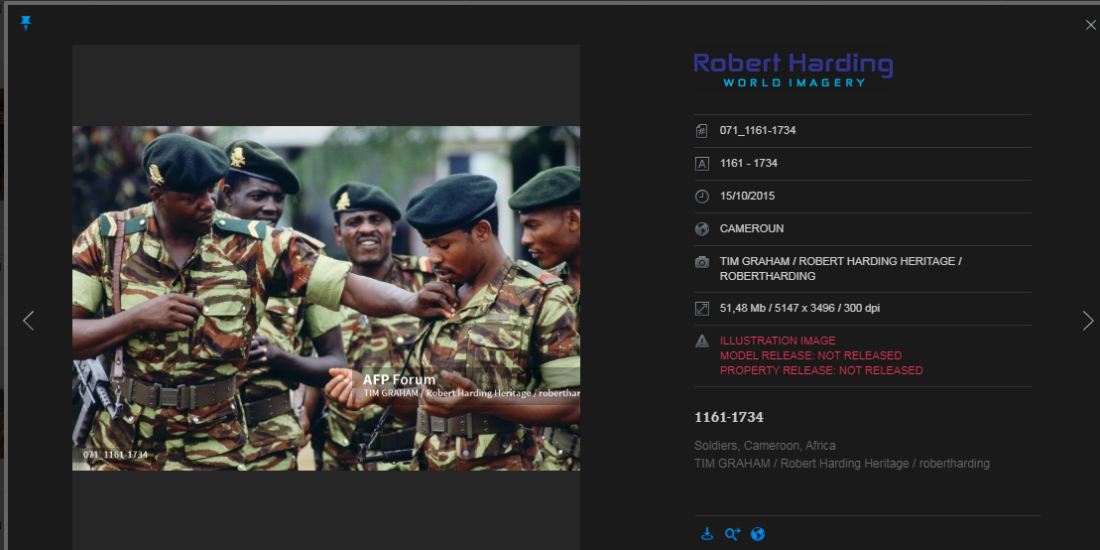The width and height of the screenshot is (1100, 550).
Task: Click the Robert Harding World Imagery logo
Action: pyautogui.click(x=793, y=70)
